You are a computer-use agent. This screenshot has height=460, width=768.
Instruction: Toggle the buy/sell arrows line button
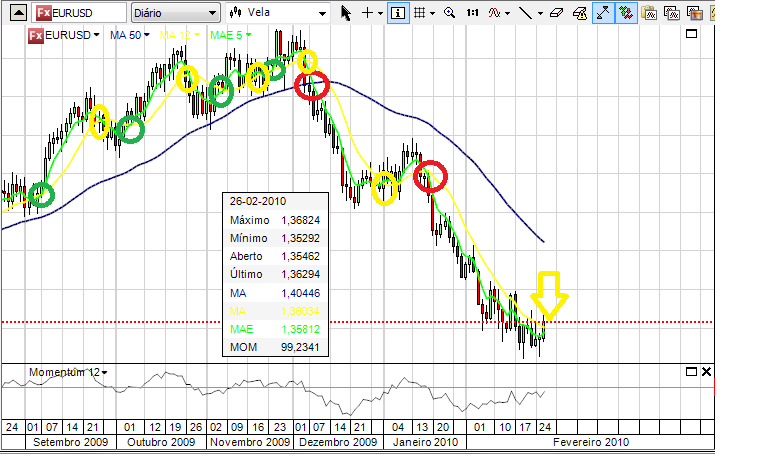tap(603, 13)
